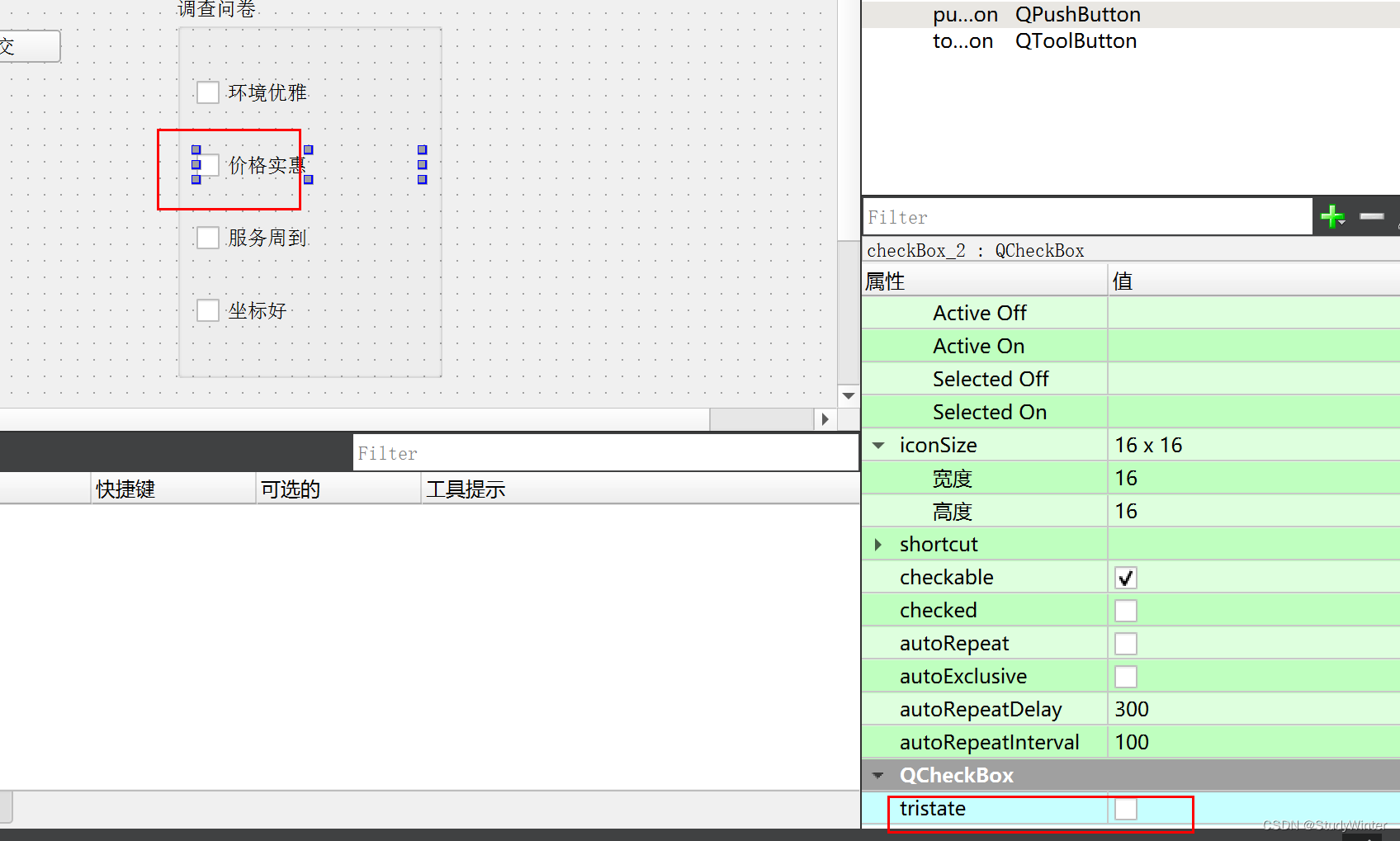Image resolution: width=1400 pixels, height=841 pixels.
Task: Select the Active On property row
Action: 1131,347
